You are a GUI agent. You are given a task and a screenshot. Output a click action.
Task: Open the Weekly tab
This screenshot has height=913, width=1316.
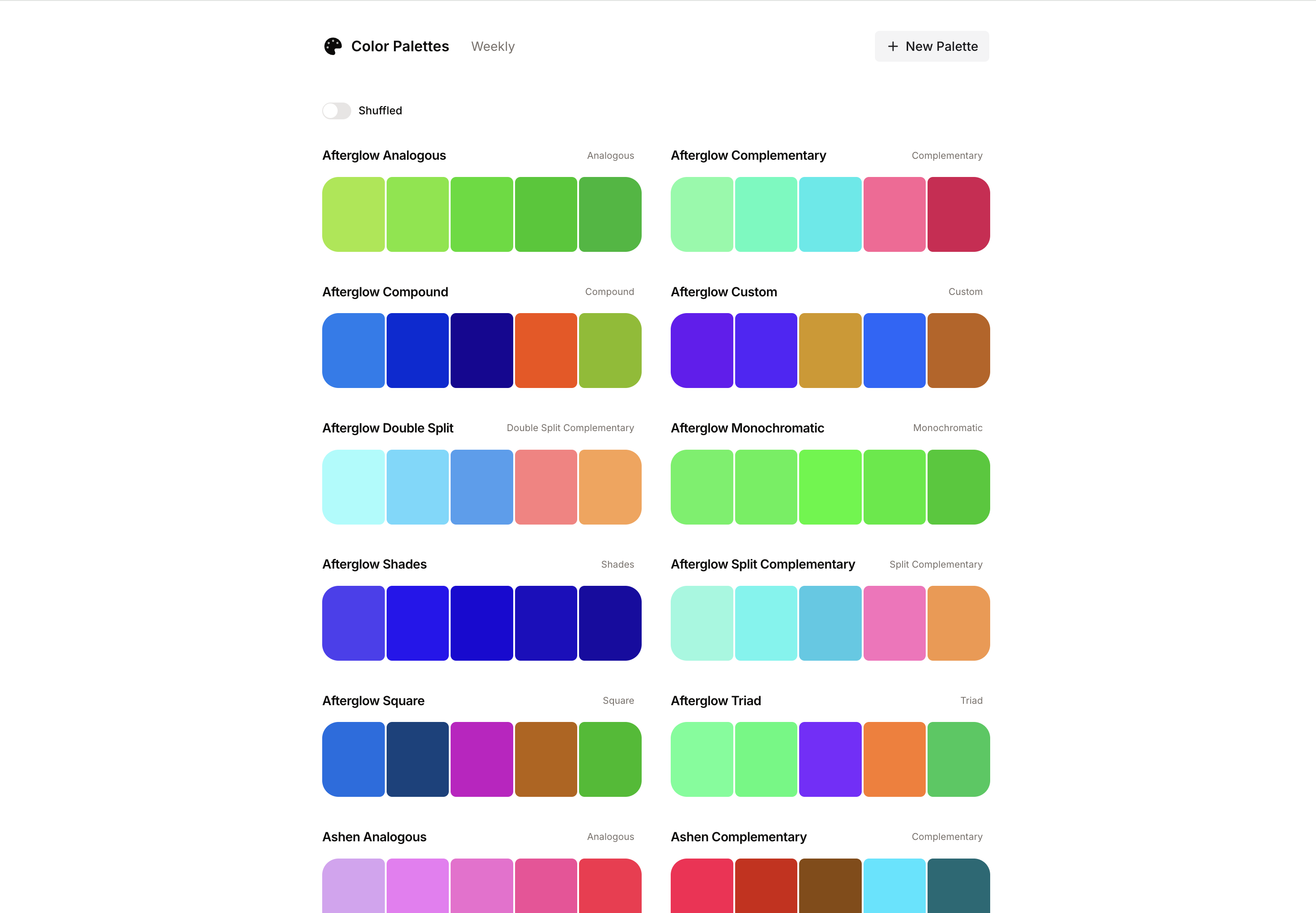(x=492, y=46)
